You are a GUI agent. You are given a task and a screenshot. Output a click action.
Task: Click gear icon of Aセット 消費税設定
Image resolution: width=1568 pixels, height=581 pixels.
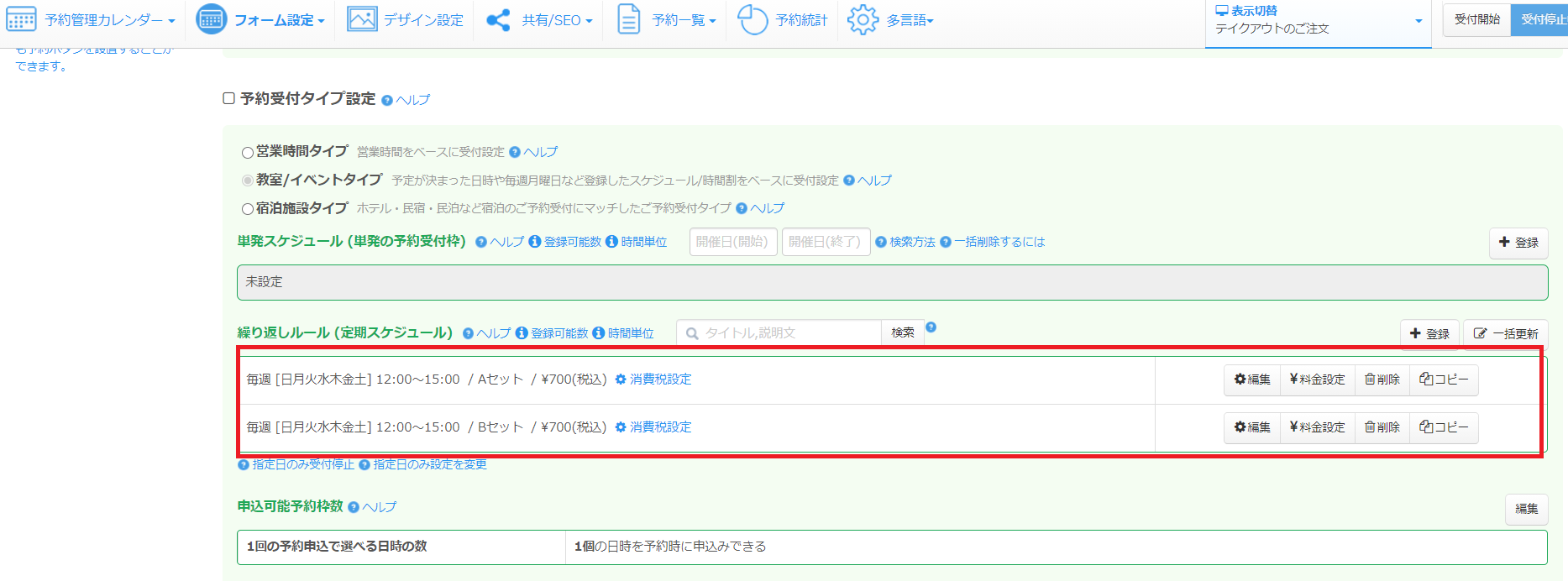point(621,379)
